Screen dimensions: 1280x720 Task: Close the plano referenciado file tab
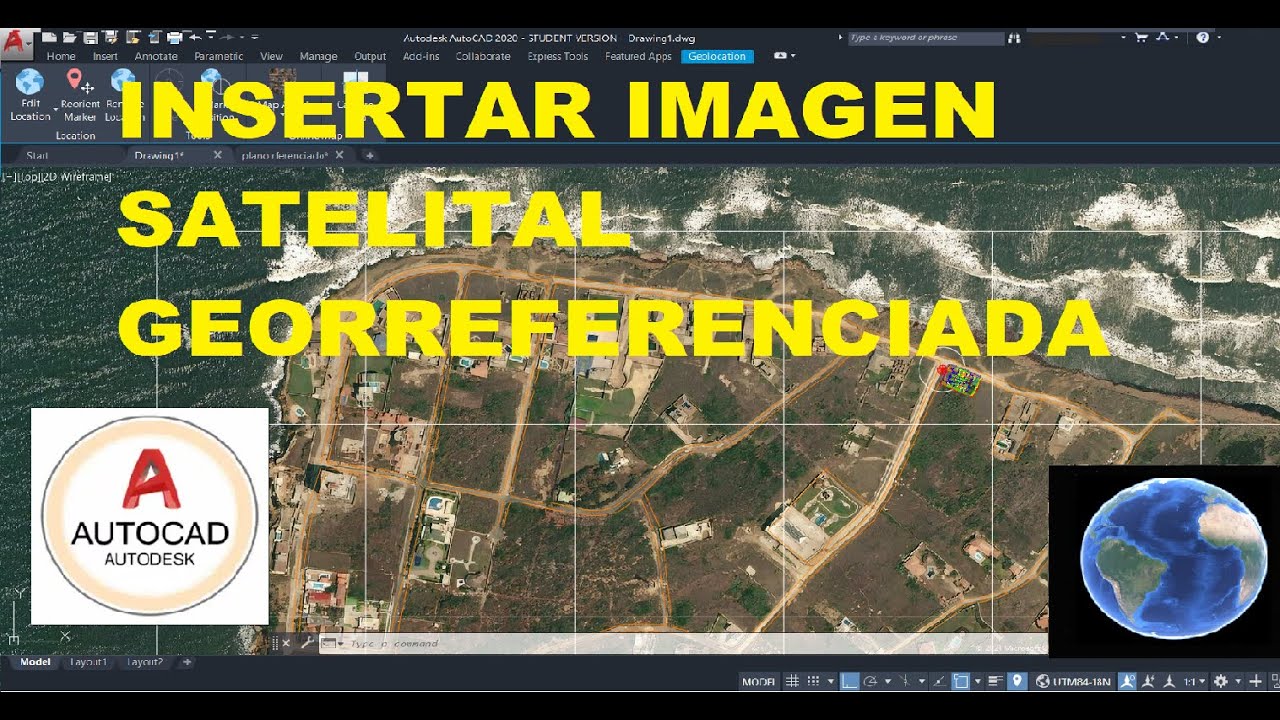pyautogui.click(x=339, y=155)
